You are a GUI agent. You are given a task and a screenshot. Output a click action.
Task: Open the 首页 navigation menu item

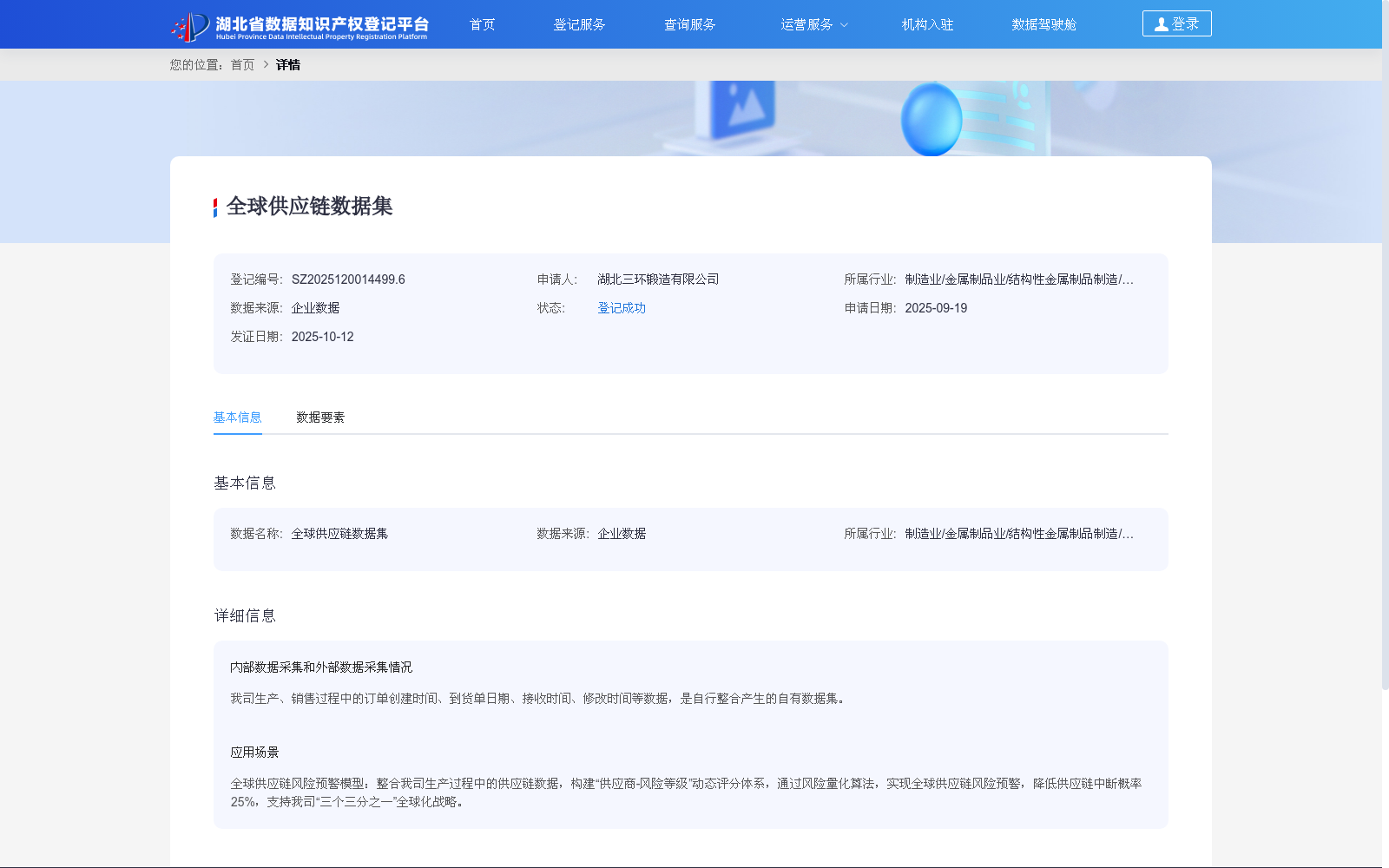(x=482, y=24)
